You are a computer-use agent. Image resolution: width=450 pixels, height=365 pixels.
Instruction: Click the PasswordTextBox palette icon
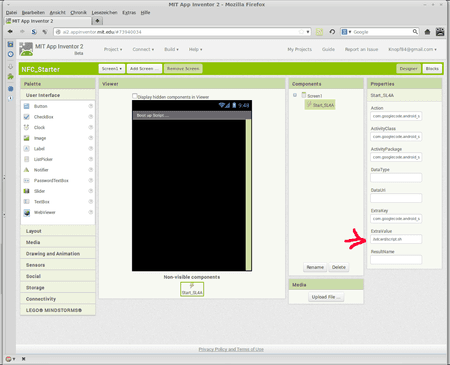tap(27, 180)
